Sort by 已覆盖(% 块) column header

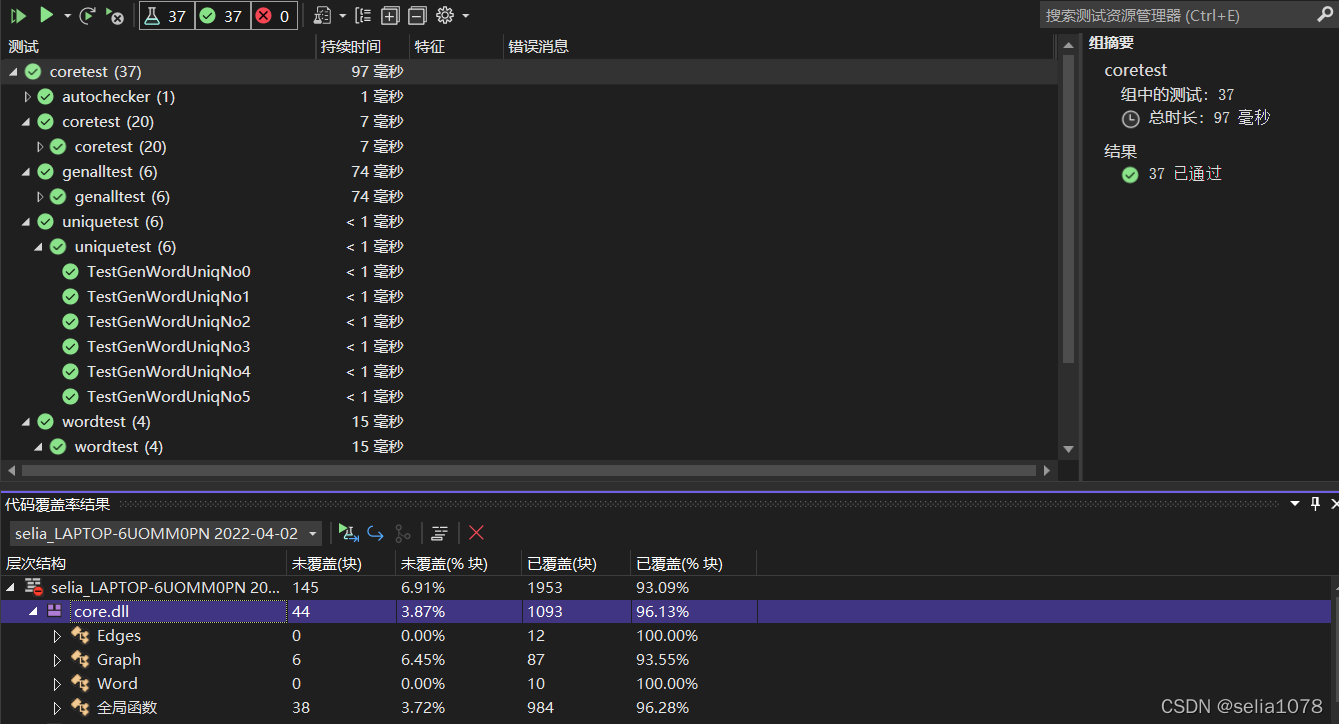(x=693, y=564)
